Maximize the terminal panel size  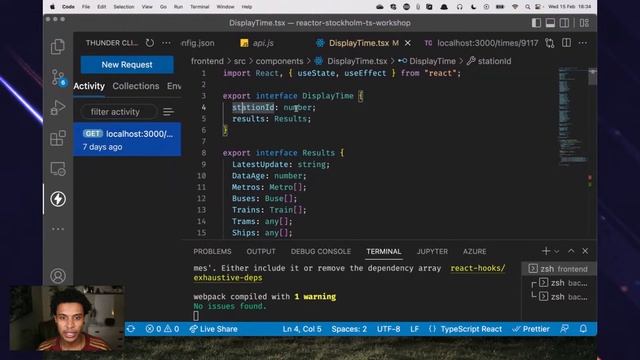pyautogui.click(x=571, y=251)
